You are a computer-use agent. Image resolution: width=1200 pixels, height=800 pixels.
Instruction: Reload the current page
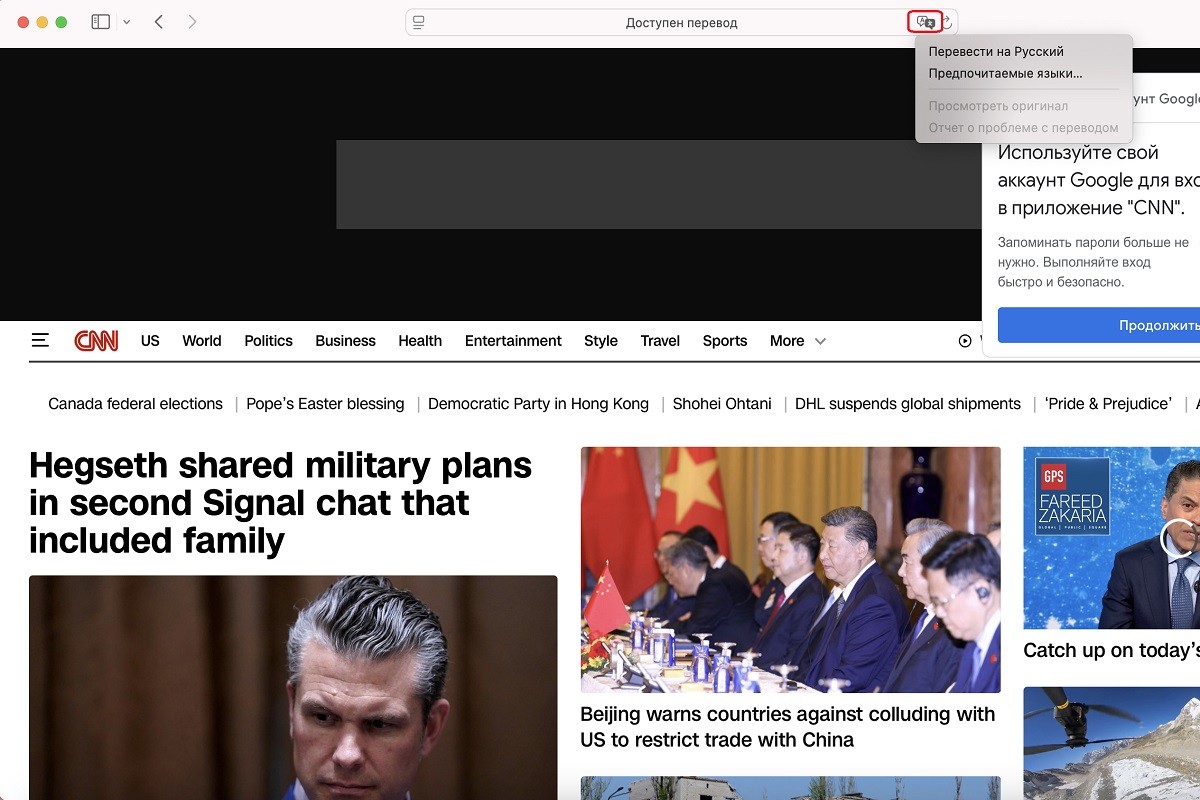[x=946, y=22]
